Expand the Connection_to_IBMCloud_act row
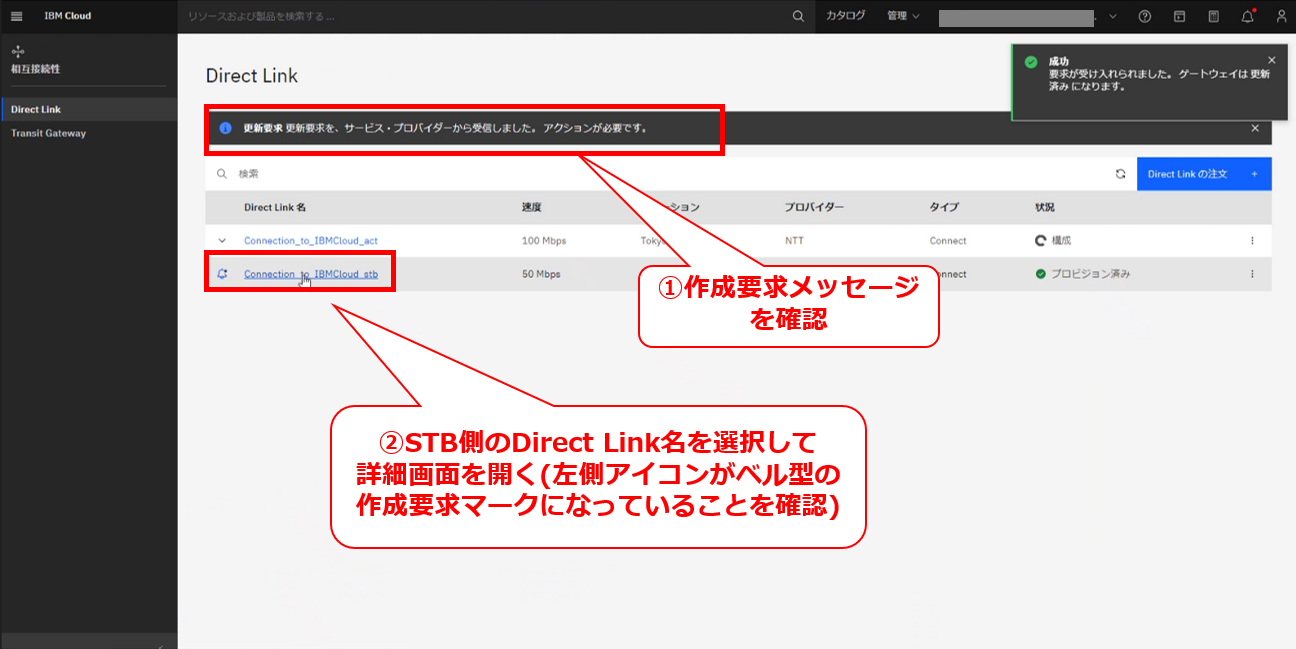Image resolution: width=1296 pixels, height=649 pixels. tap(222, 241)
